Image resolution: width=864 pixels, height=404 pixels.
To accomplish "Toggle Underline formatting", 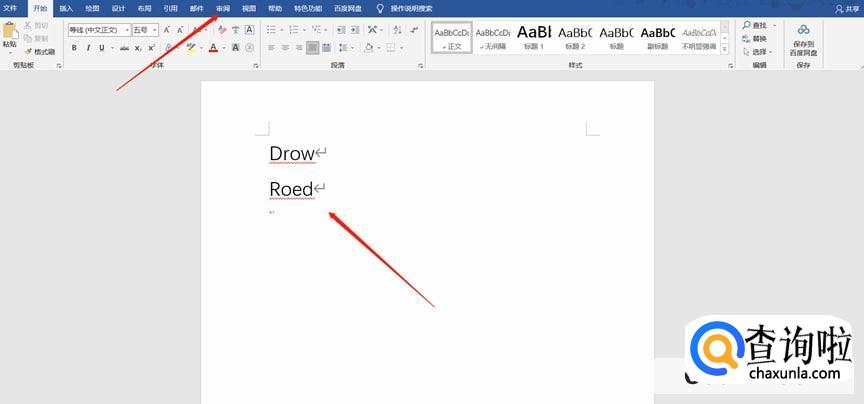I will pos(101,48).
